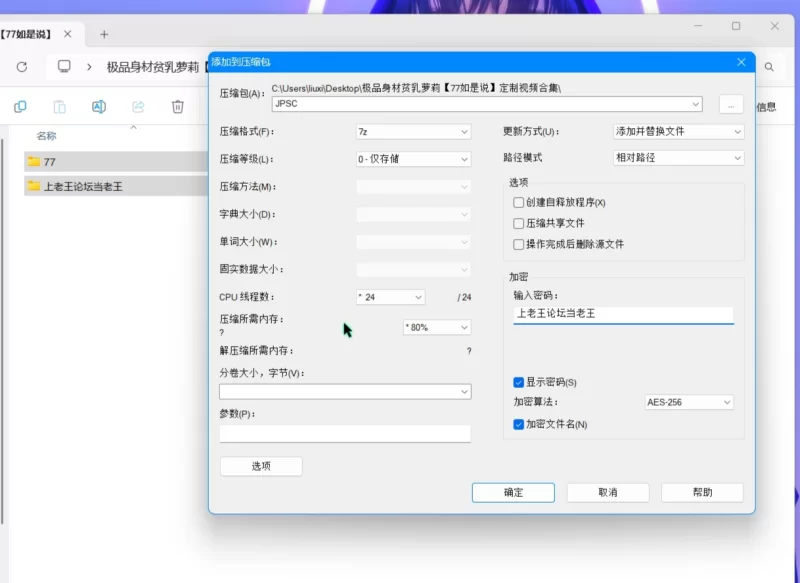The width and height of the screenshot is (800, 583).
Task: Close the 添加到压缩包 dialog
Action: (x=741, y=62)
